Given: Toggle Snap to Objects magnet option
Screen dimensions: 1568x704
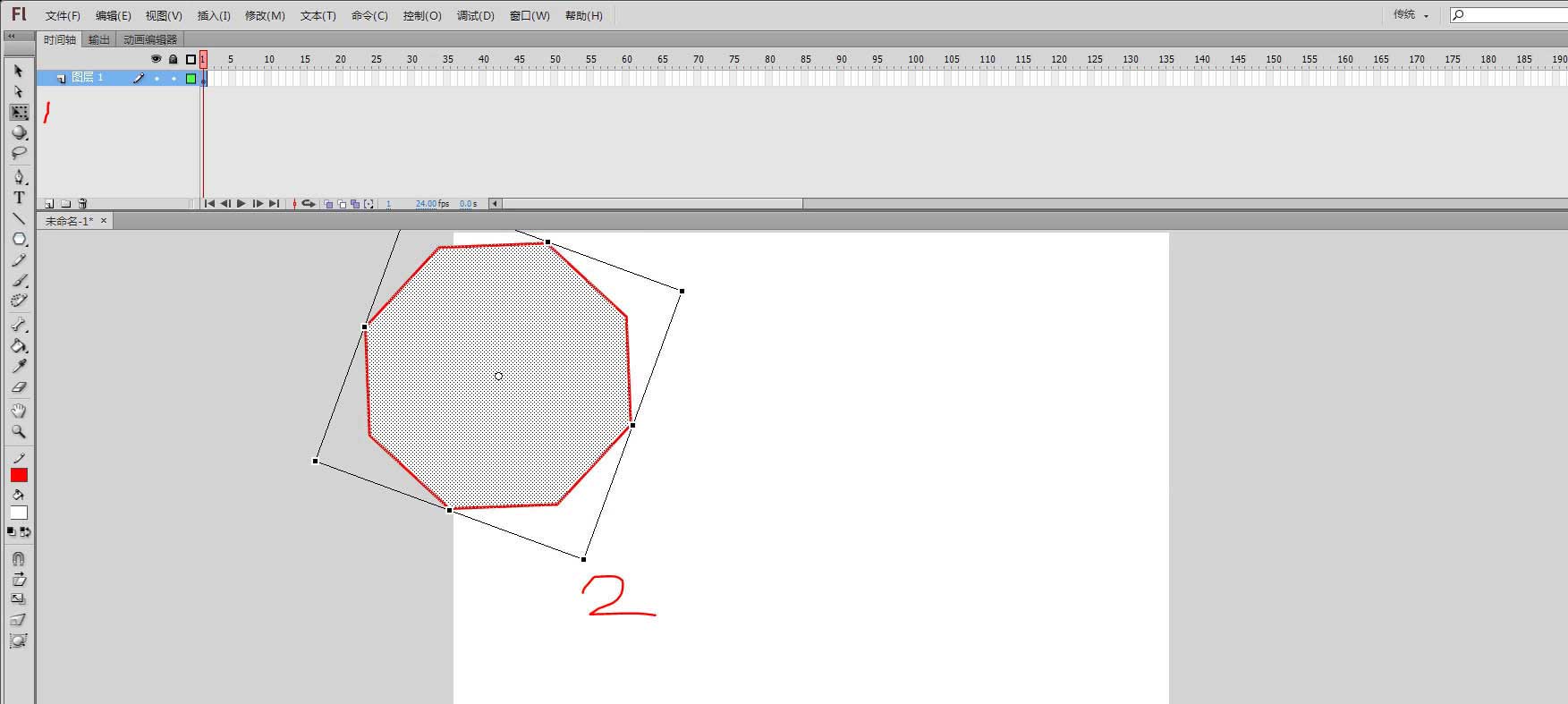Looking at the screenshot, I should [x=19, y=558].
